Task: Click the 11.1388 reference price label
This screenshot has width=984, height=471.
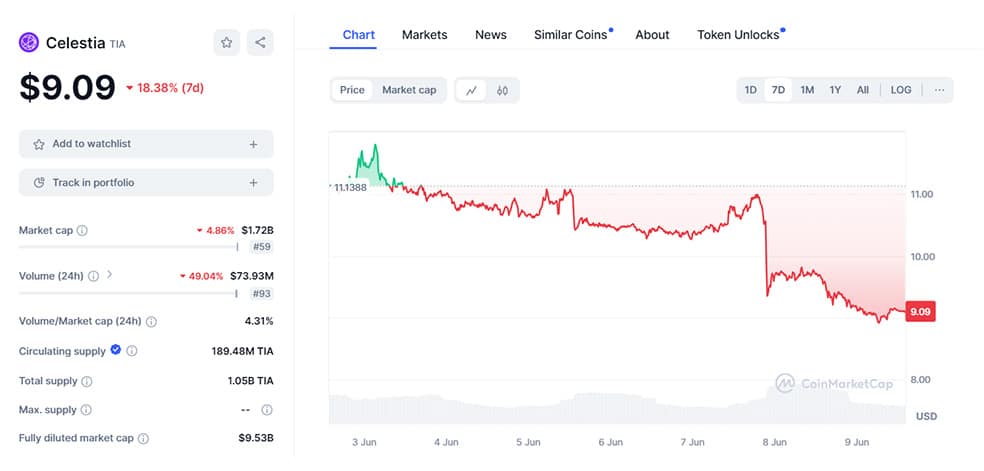Action: pyautogui.click(x=348, y=186)
